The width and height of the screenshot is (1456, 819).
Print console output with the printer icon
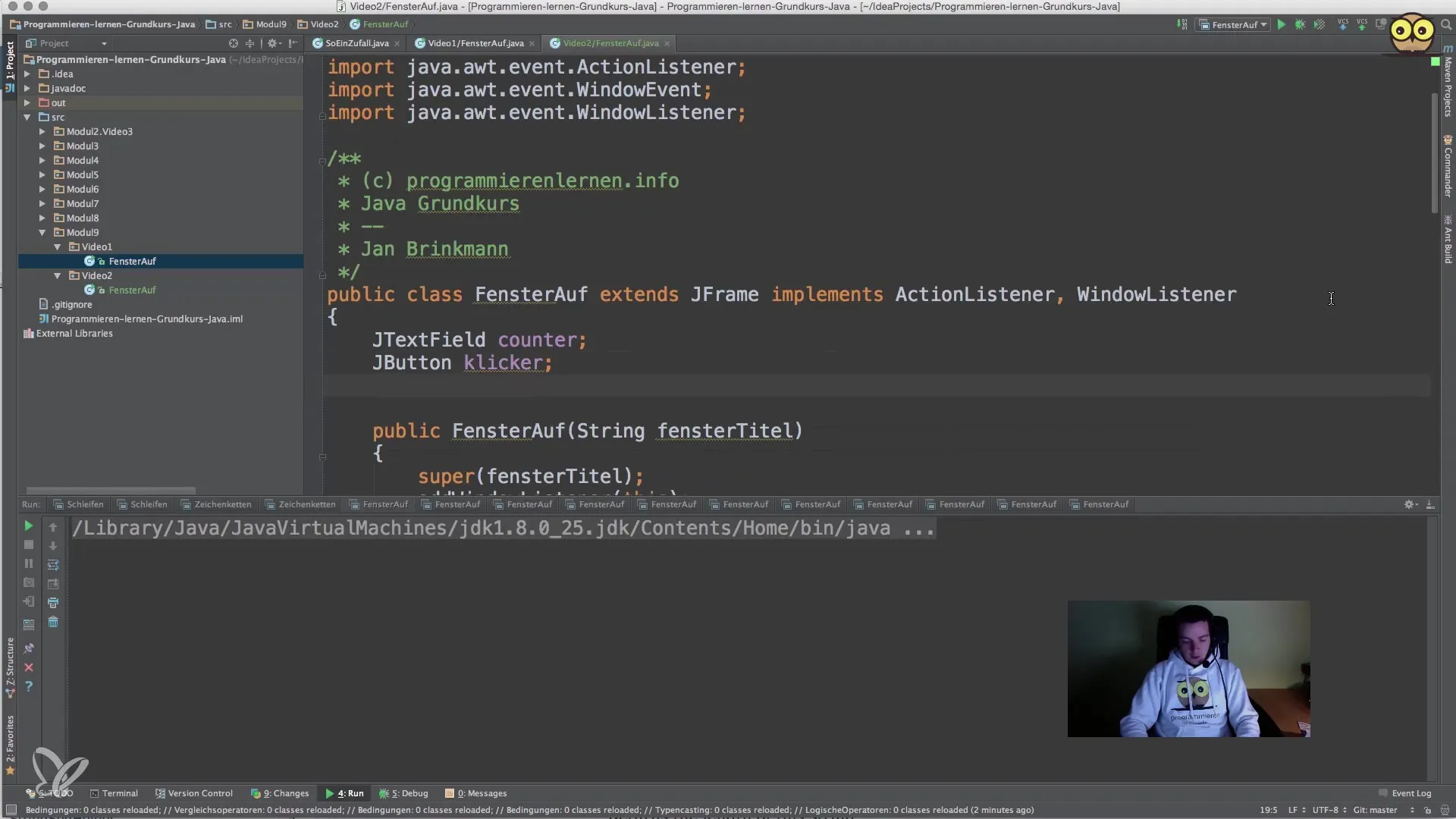tap(53, 603)
